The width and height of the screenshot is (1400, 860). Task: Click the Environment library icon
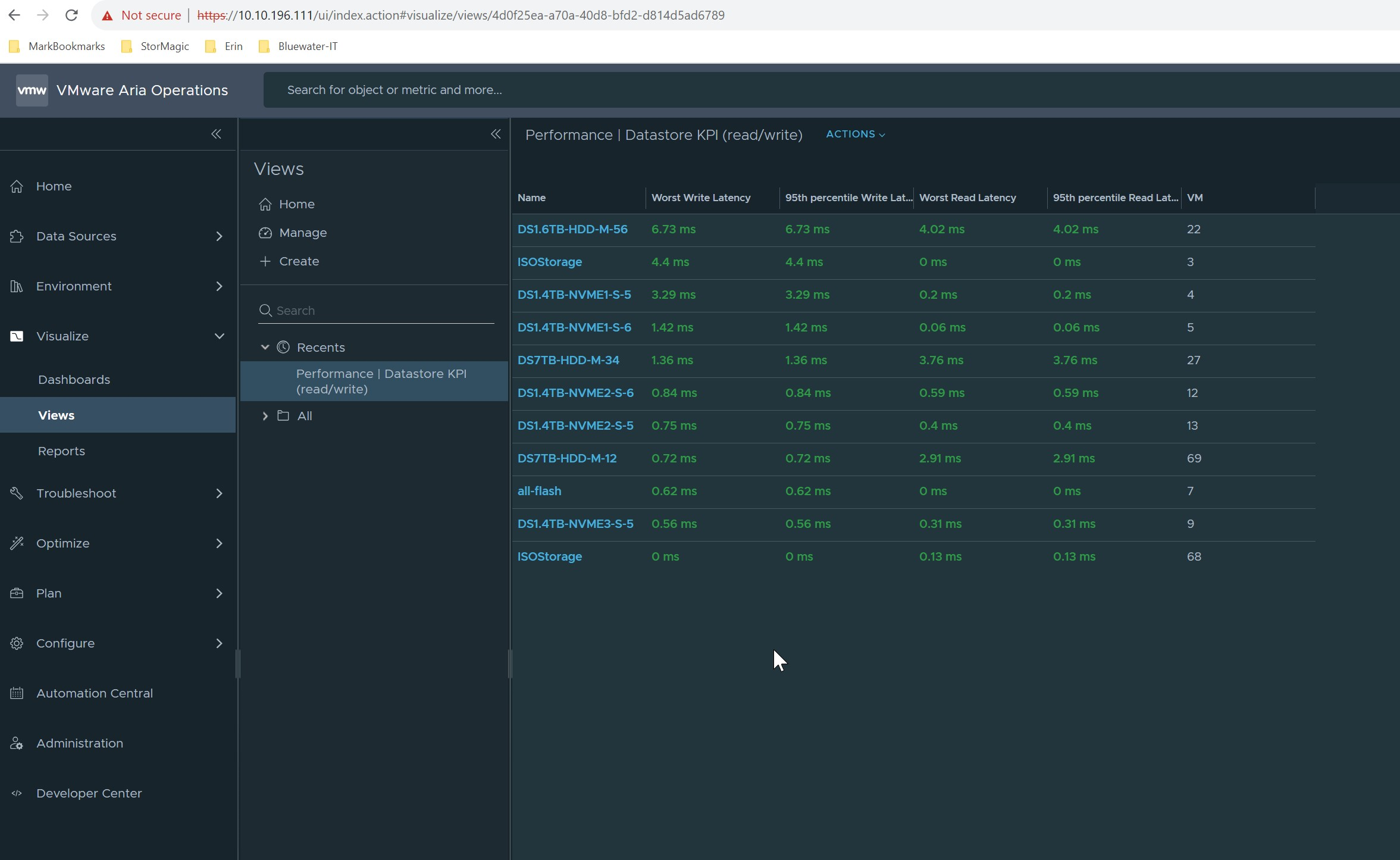tap(17, 286)
